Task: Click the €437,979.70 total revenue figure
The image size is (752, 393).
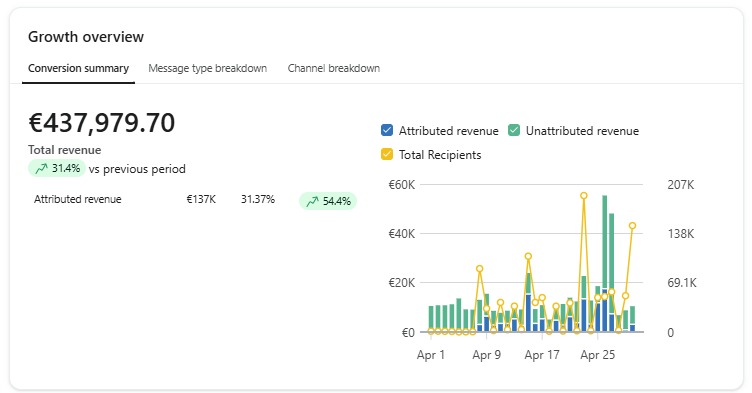Action: tap(102, 123)
